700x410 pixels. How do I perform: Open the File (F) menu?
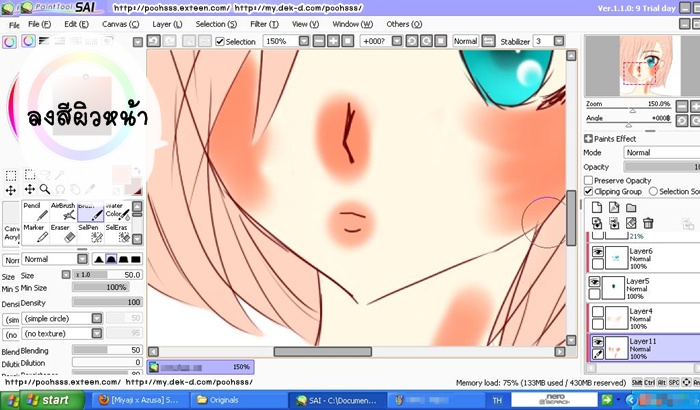(40, 24)
